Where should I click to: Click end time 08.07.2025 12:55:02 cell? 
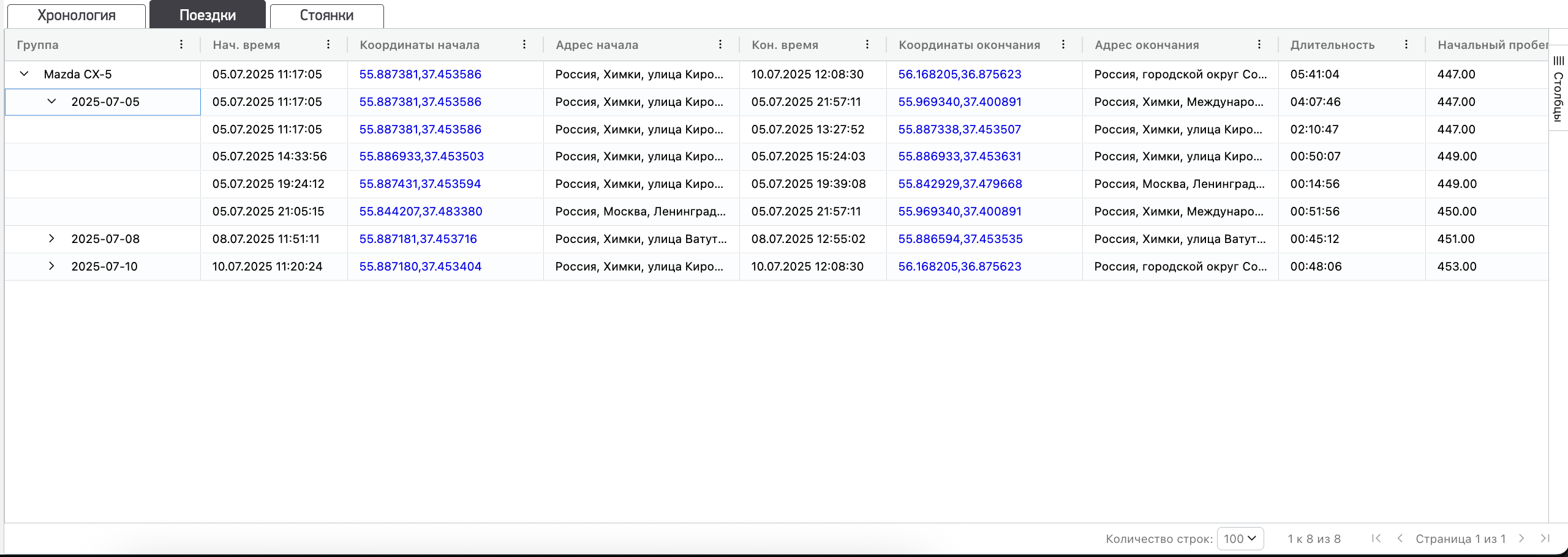coord(813,239)
